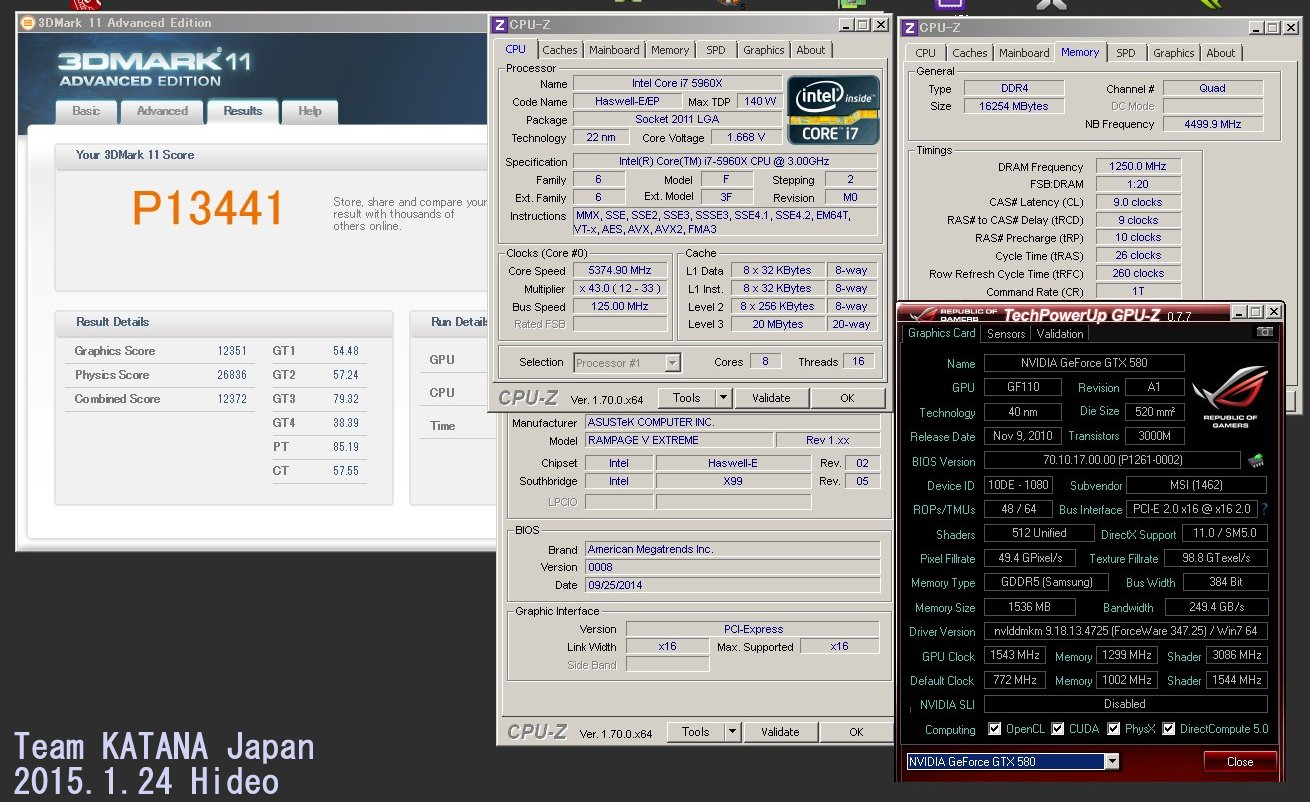This screenshot has height=802, width=1310.
Task: Click Validate in CPU-Z Mainboard window
Action: pyautogui.click(x=780, y=732)
